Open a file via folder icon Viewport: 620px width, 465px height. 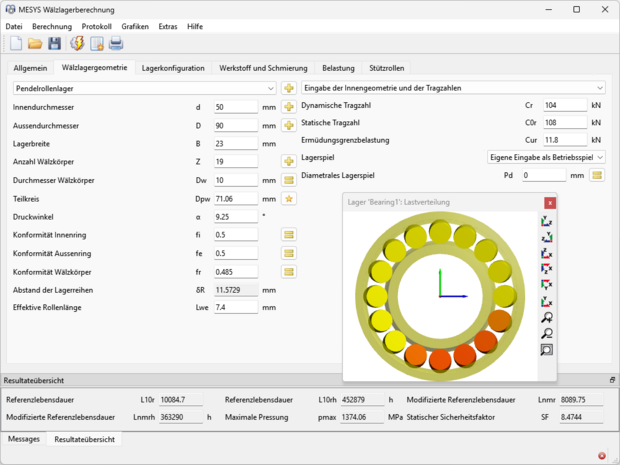[x=35, y=43]
